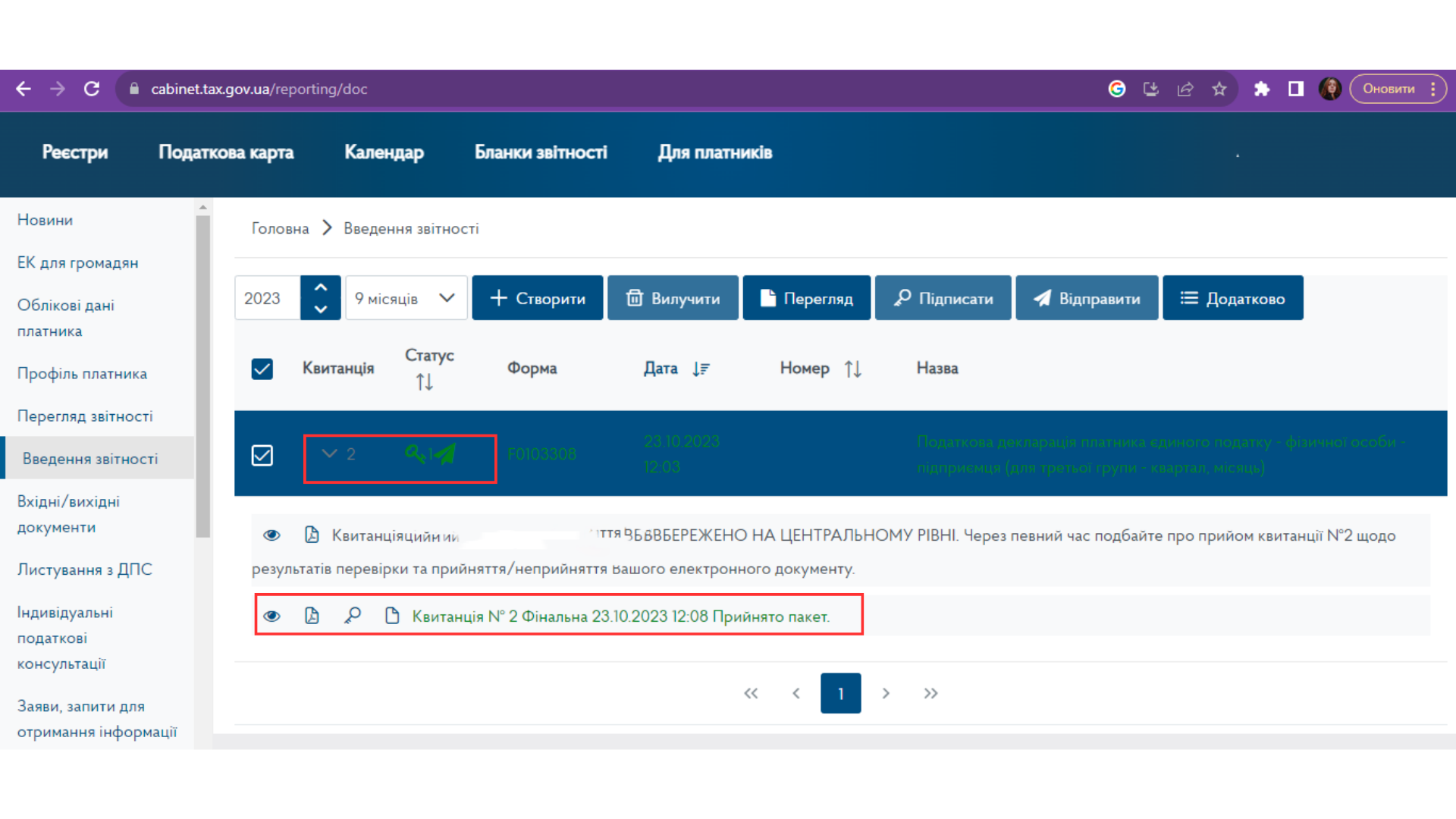Open the Календар menu
The height and width of the screenshot is (819, 1456).
coord(384,152)
